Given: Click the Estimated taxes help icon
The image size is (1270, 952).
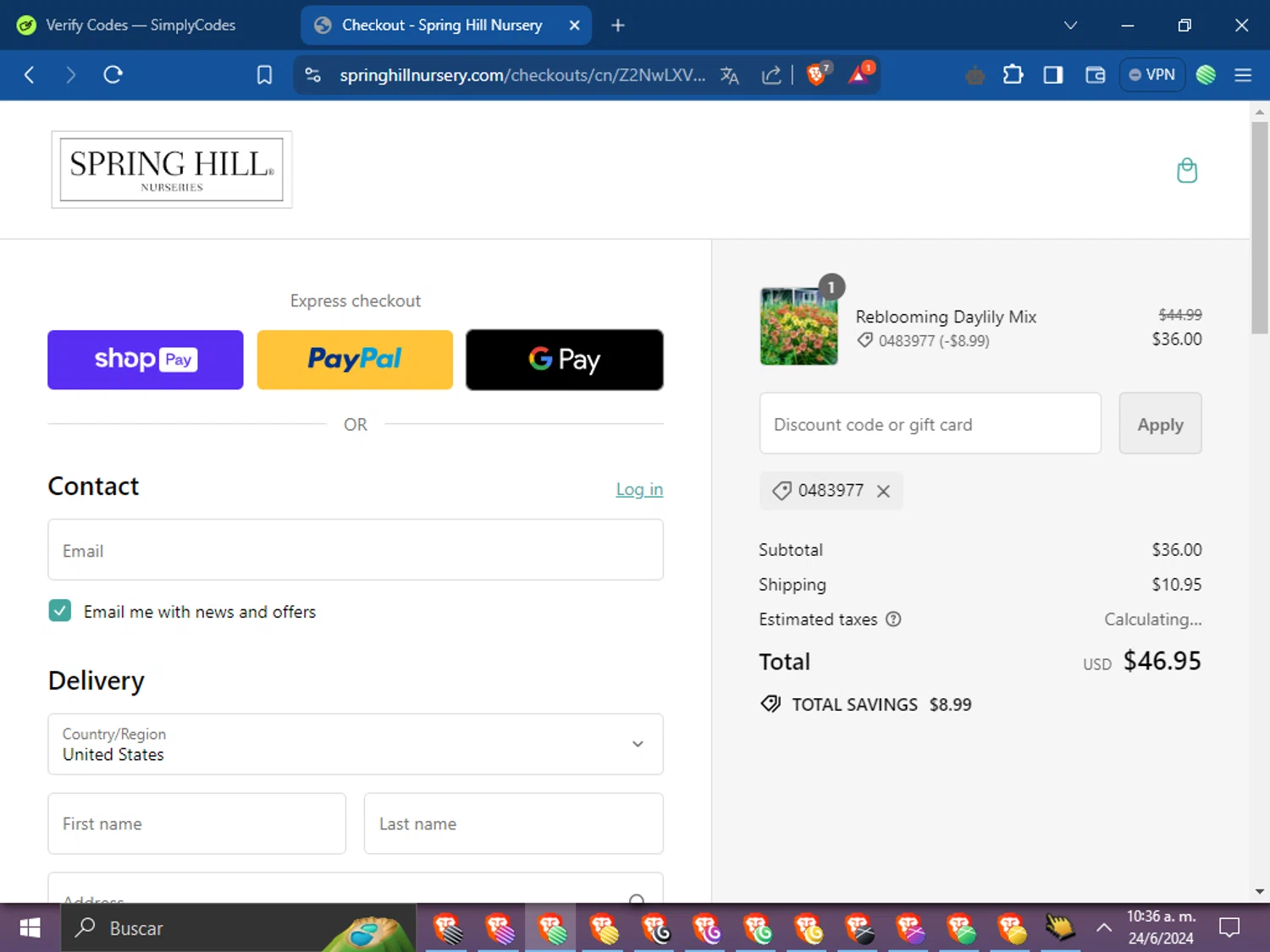Looking at the screenshot, I should pyautogui.click(x=893, y=619).
